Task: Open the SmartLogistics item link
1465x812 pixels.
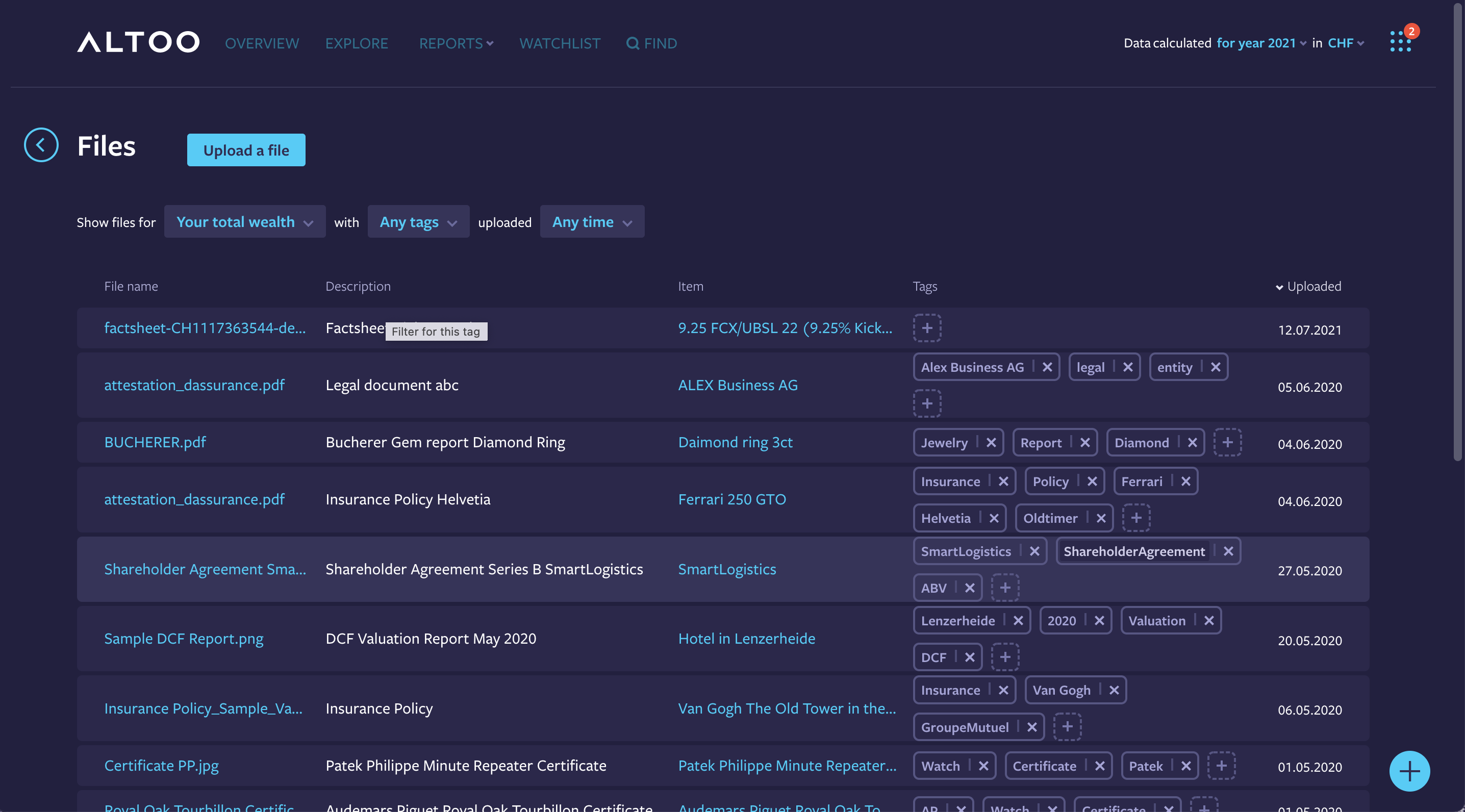Action: 727,569
